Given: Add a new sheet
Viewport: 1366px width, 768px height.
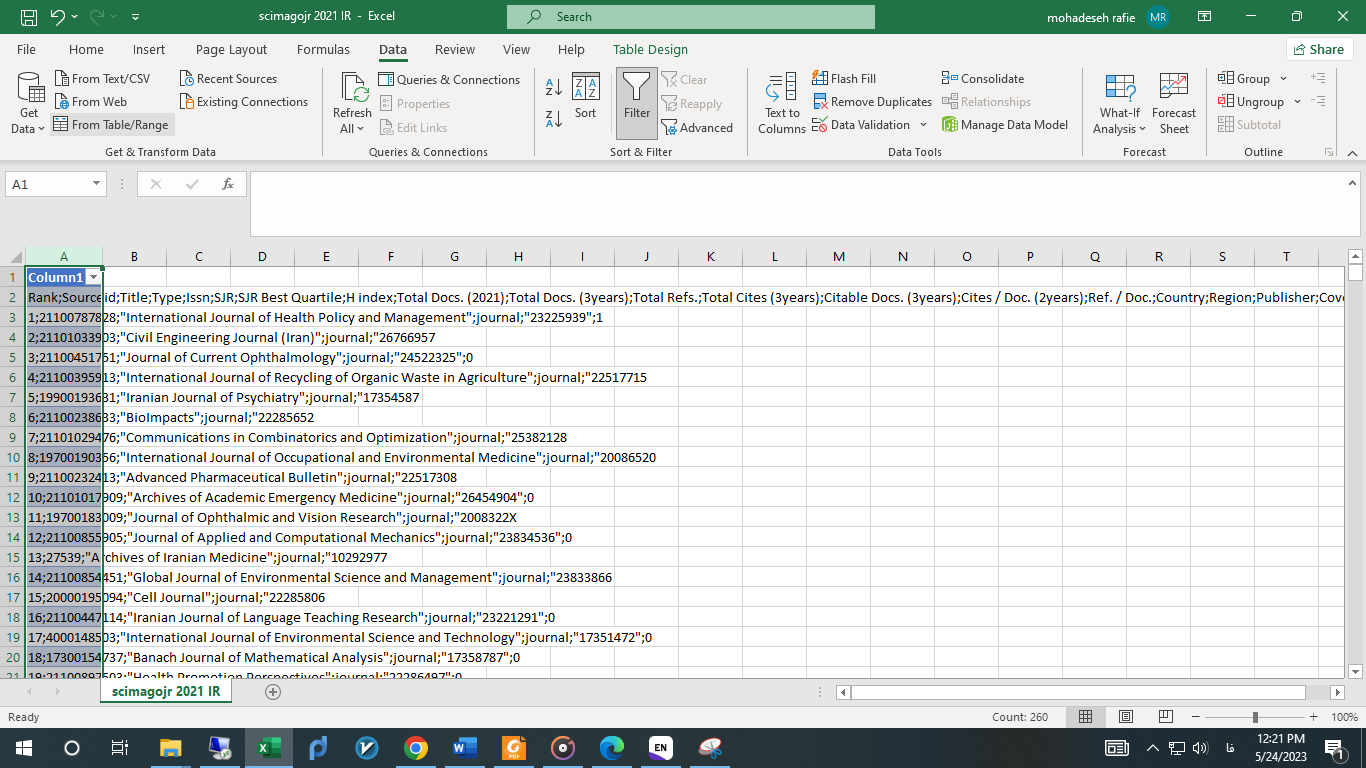Looking at the screenshot, I should coord(272,691).
